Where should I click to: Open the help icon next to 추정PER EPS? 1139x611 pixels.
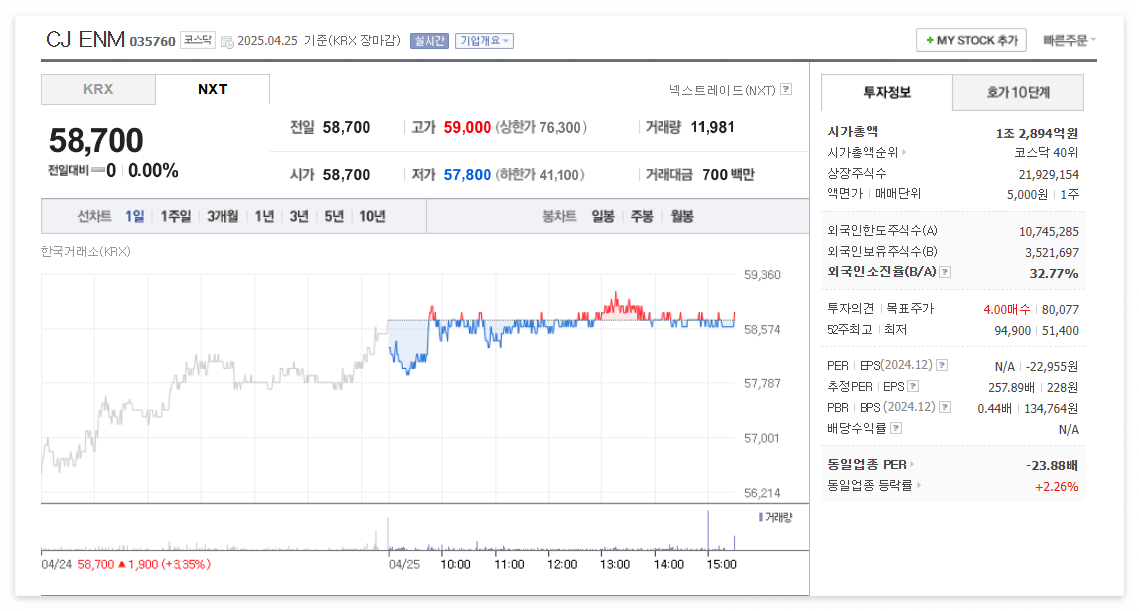pos(912,387)
